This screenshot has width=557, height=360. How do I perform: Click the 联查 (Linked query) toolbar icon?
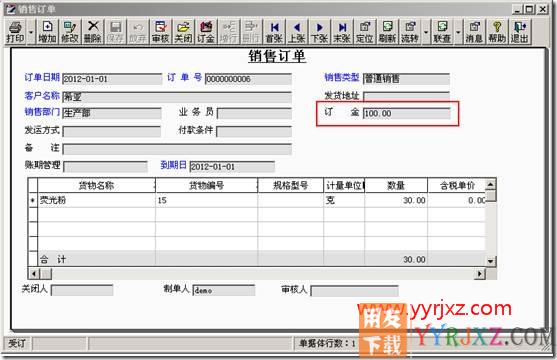[442, 32]
